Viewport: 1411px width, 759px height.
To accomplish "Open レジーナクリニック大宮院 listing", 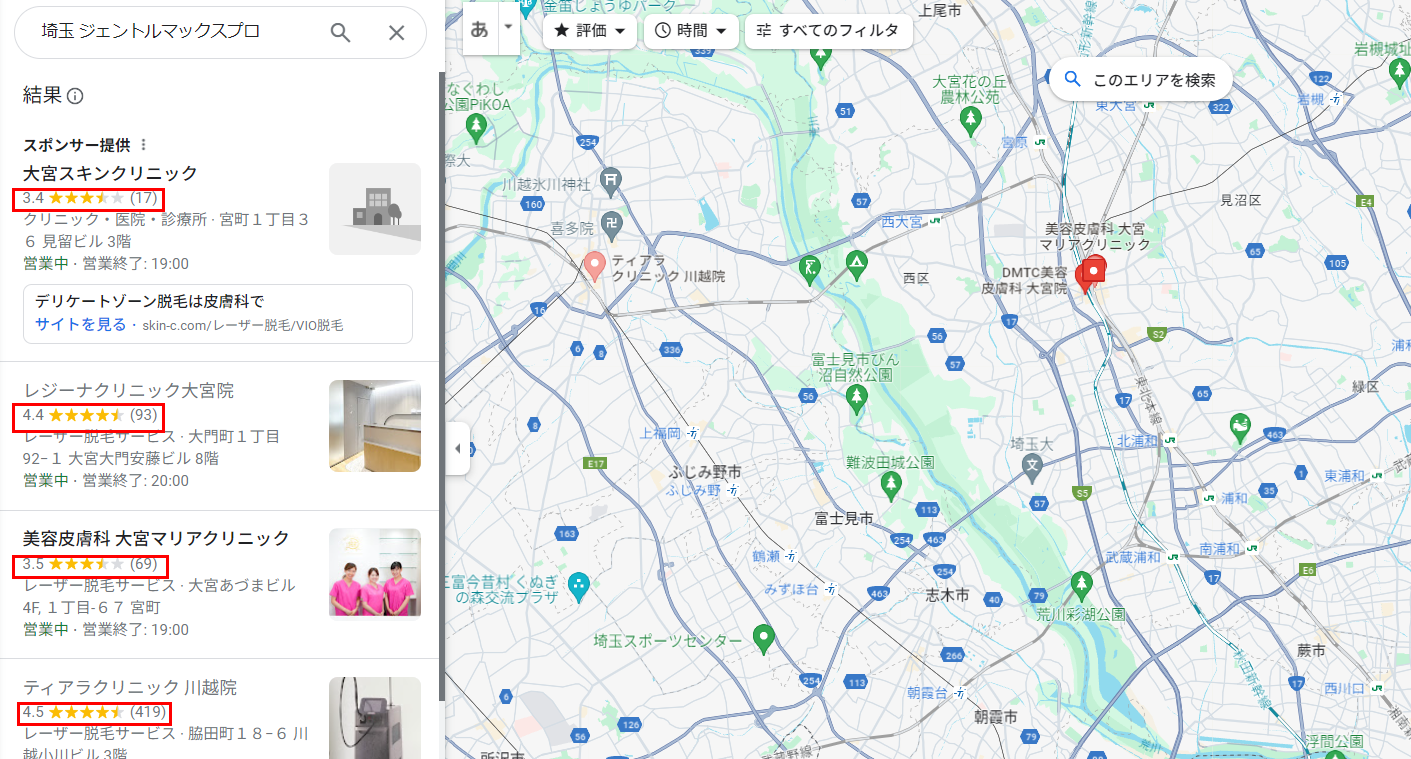I will click(128, 390).
